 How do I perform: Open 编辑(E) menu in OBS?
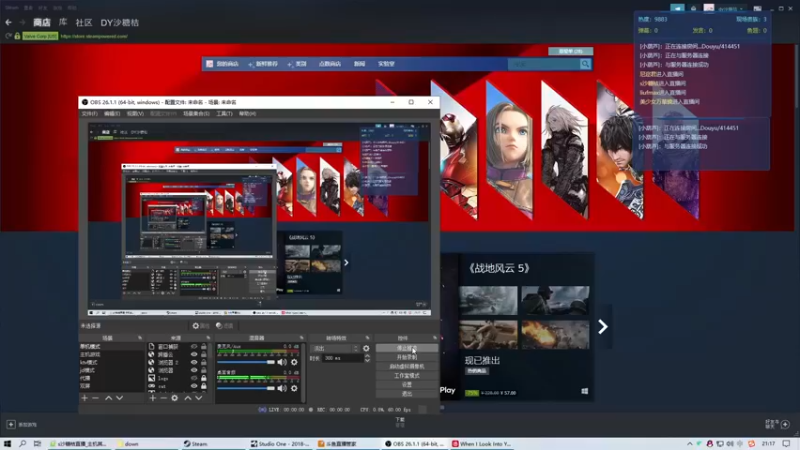[112, 113]
